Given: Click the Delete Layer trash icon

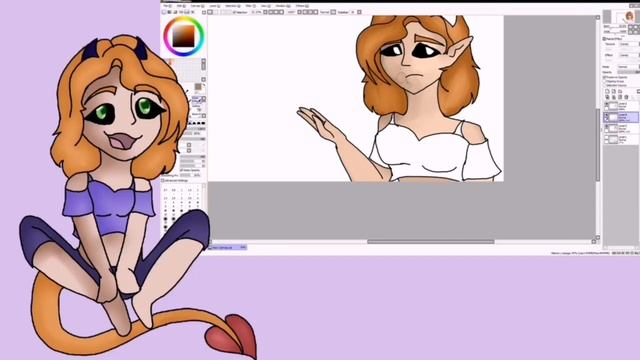Looking at the screenshot, I should pos(626,97).
